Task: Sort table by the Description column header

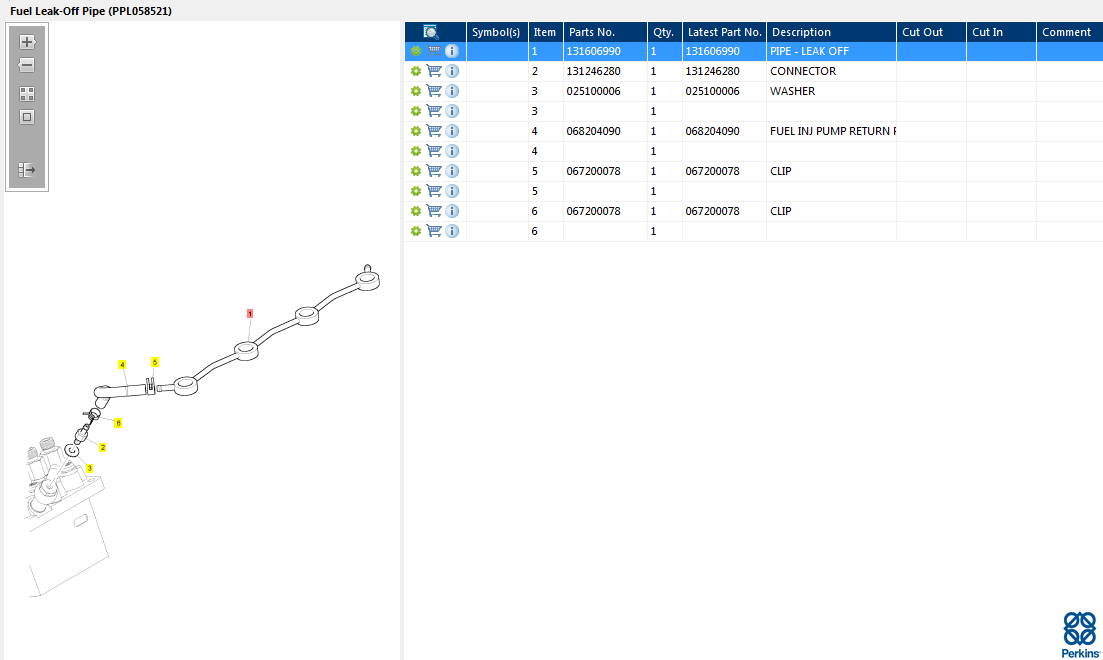Action: tap(801, 32)
